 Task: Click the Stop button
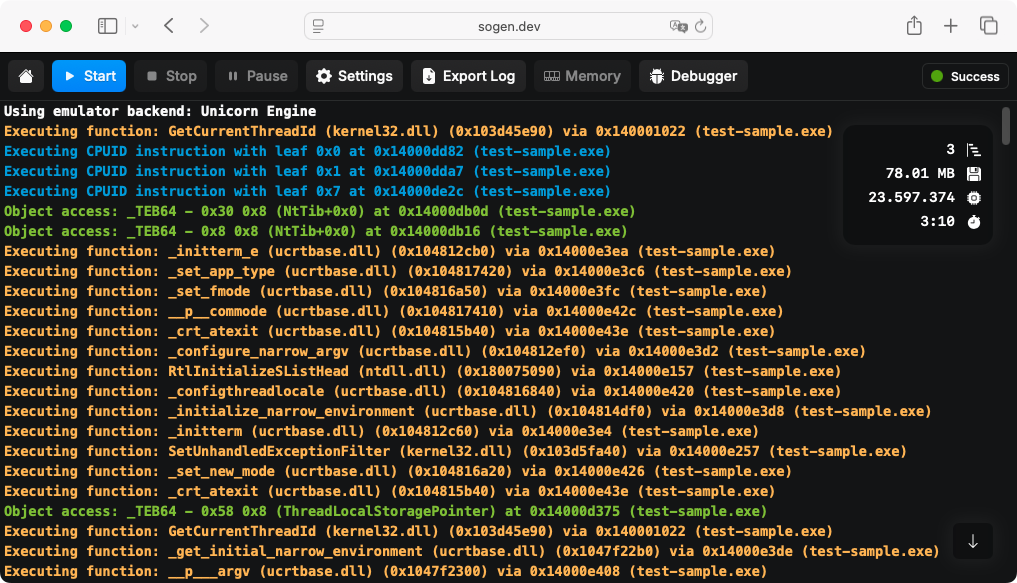[171, 77]
